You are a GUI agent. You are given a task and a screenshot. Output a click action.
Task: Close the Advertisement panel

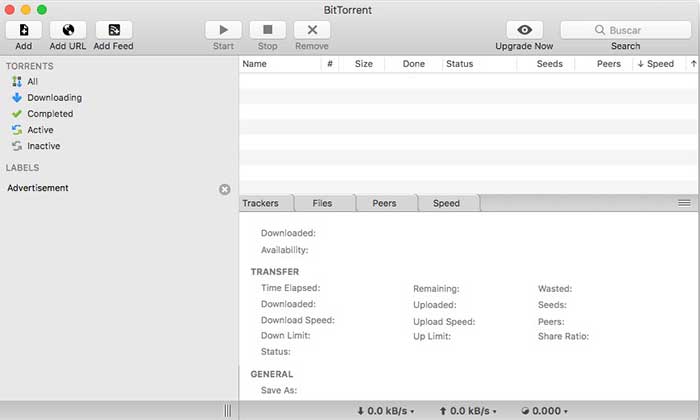[x=225, y=189]
